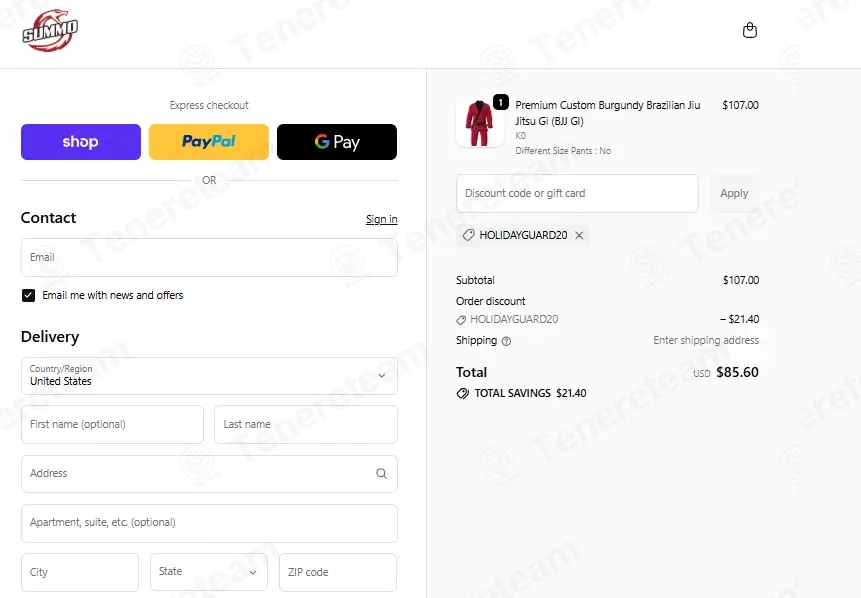Expand the Country/Region dropdown
Screen dimensions: 861x598
[x=209, y=376]
